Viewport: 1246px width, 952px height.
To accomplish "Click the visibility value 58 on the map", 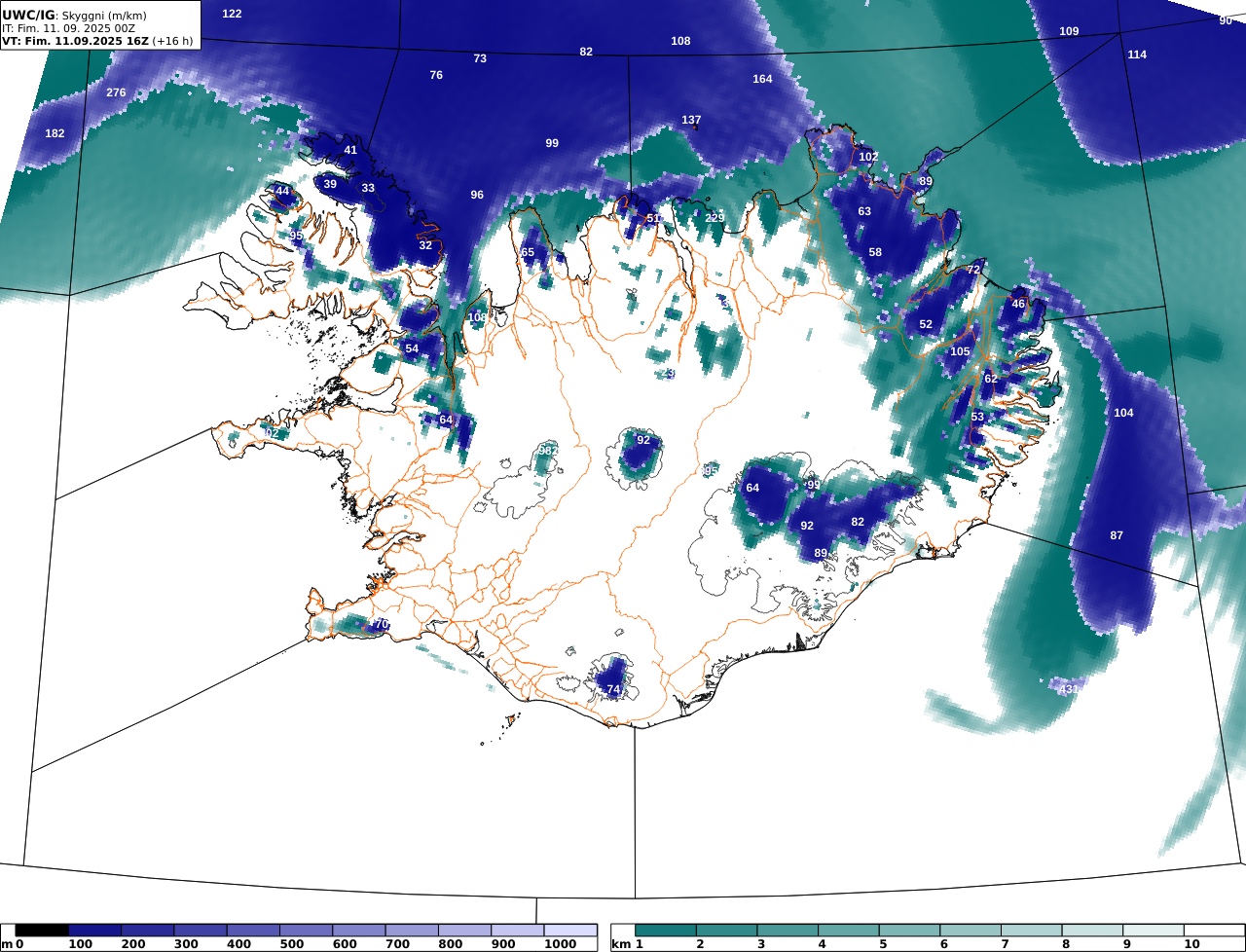I will coord(875,252).
